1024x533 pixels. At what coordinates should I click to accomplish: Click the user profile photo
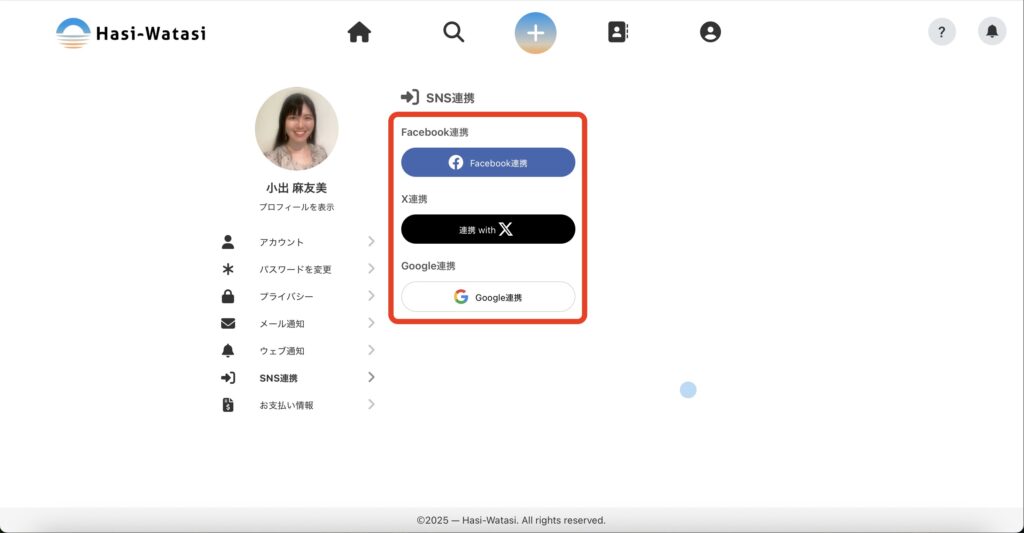(296, 129)
